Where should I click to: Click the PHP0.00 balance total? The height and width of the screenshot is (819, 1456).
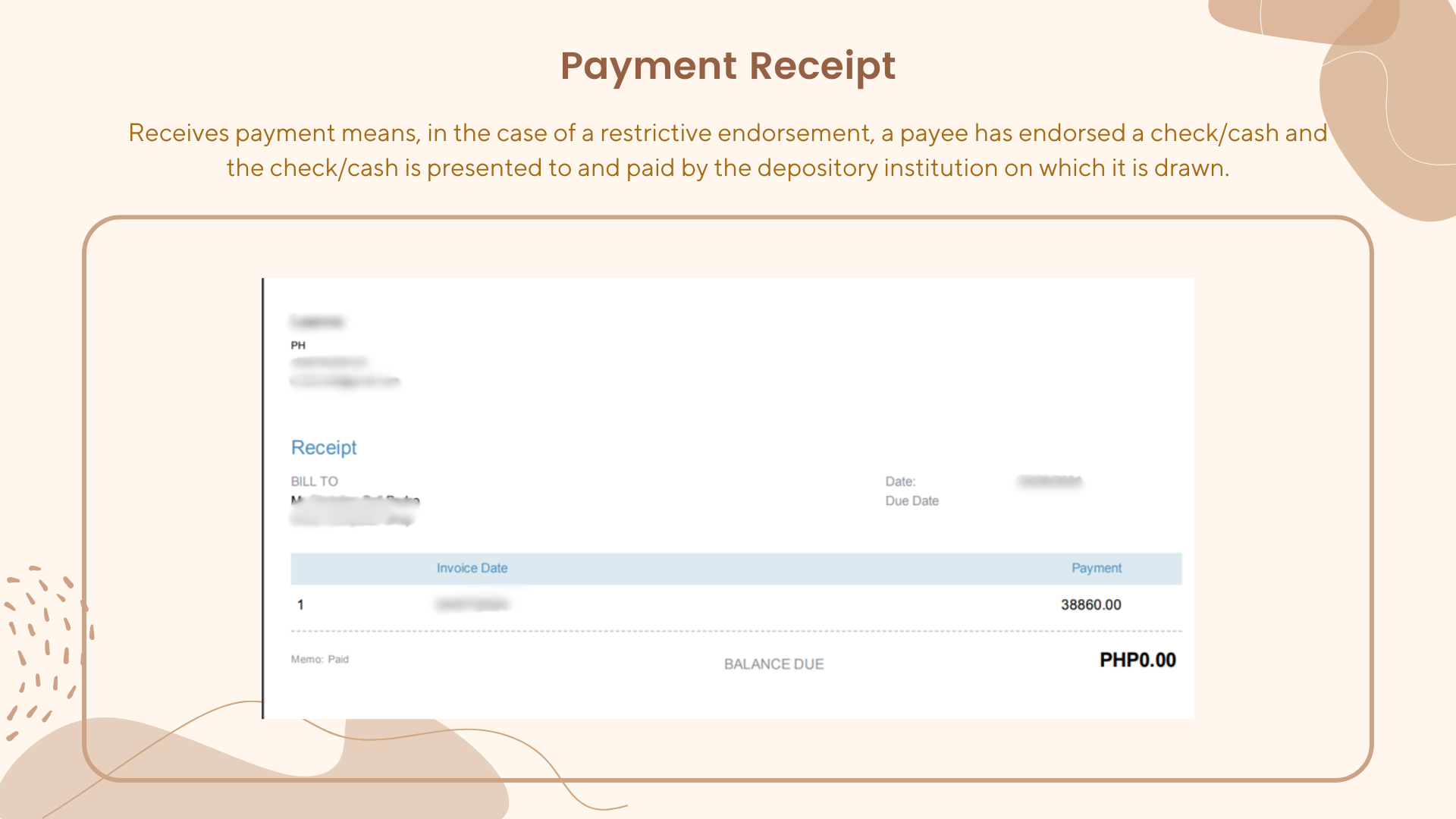coord(1137,660)
